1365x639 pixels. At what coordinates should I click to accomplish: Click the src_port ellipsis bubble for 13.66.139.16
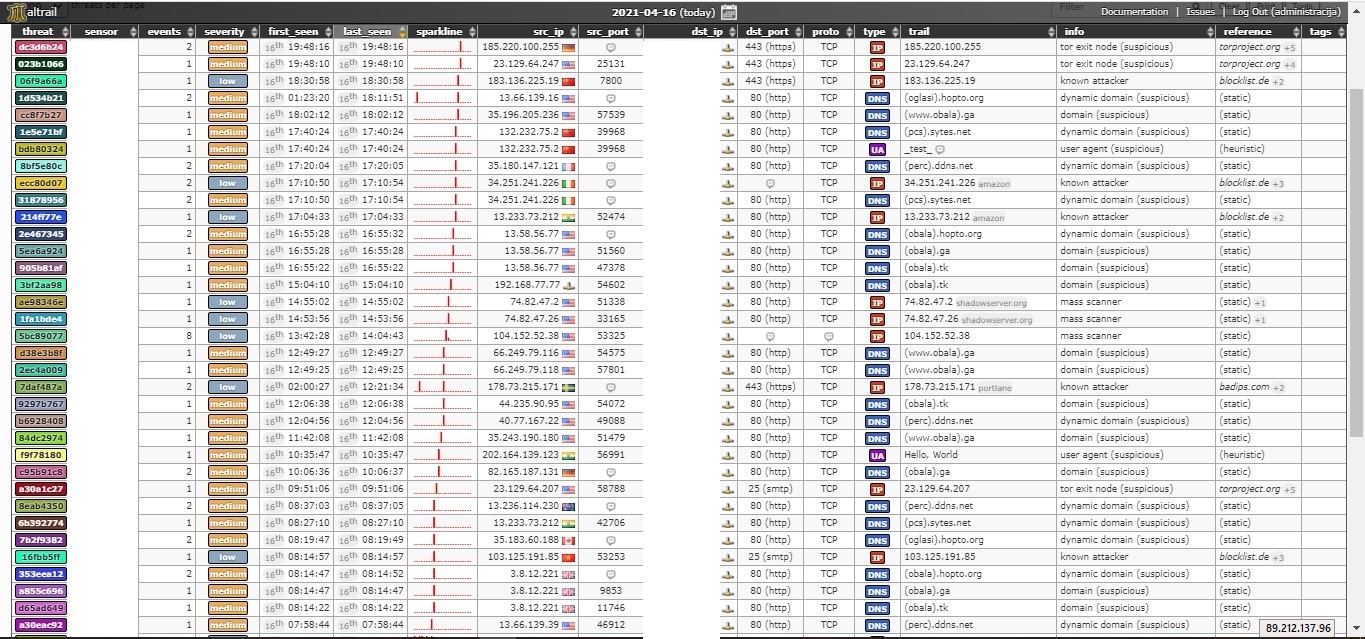pyautogui.click(x=611, y=98)
